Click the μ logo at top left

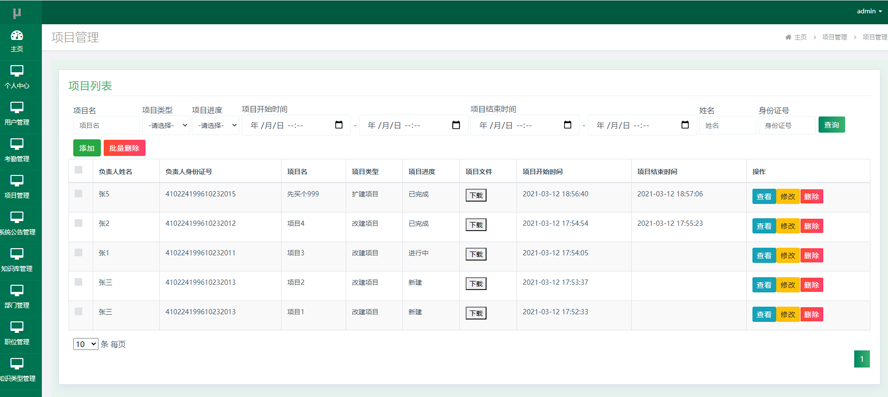(17, 12)
